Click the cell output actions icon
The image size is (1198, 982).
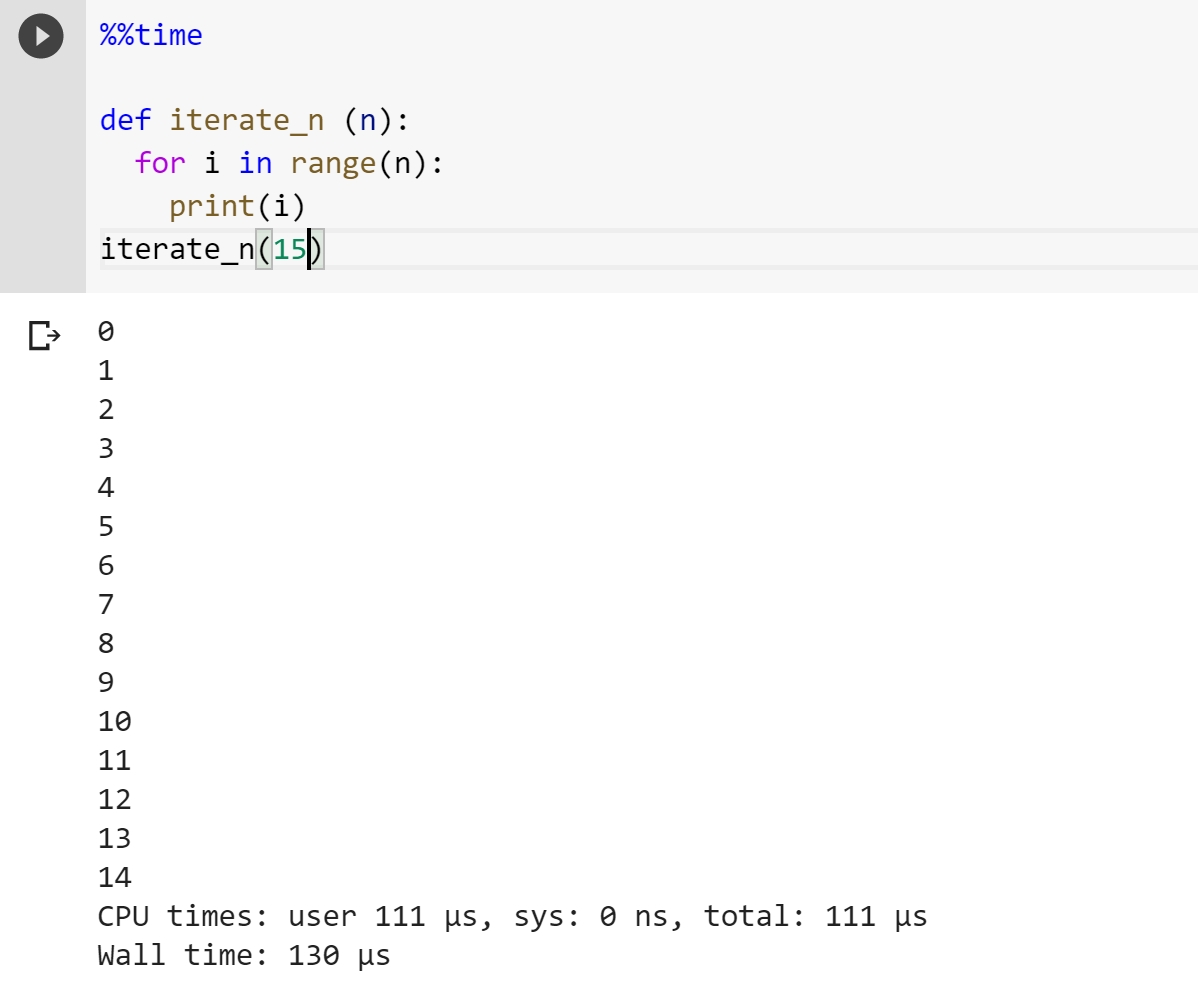(x=43, y=335)
